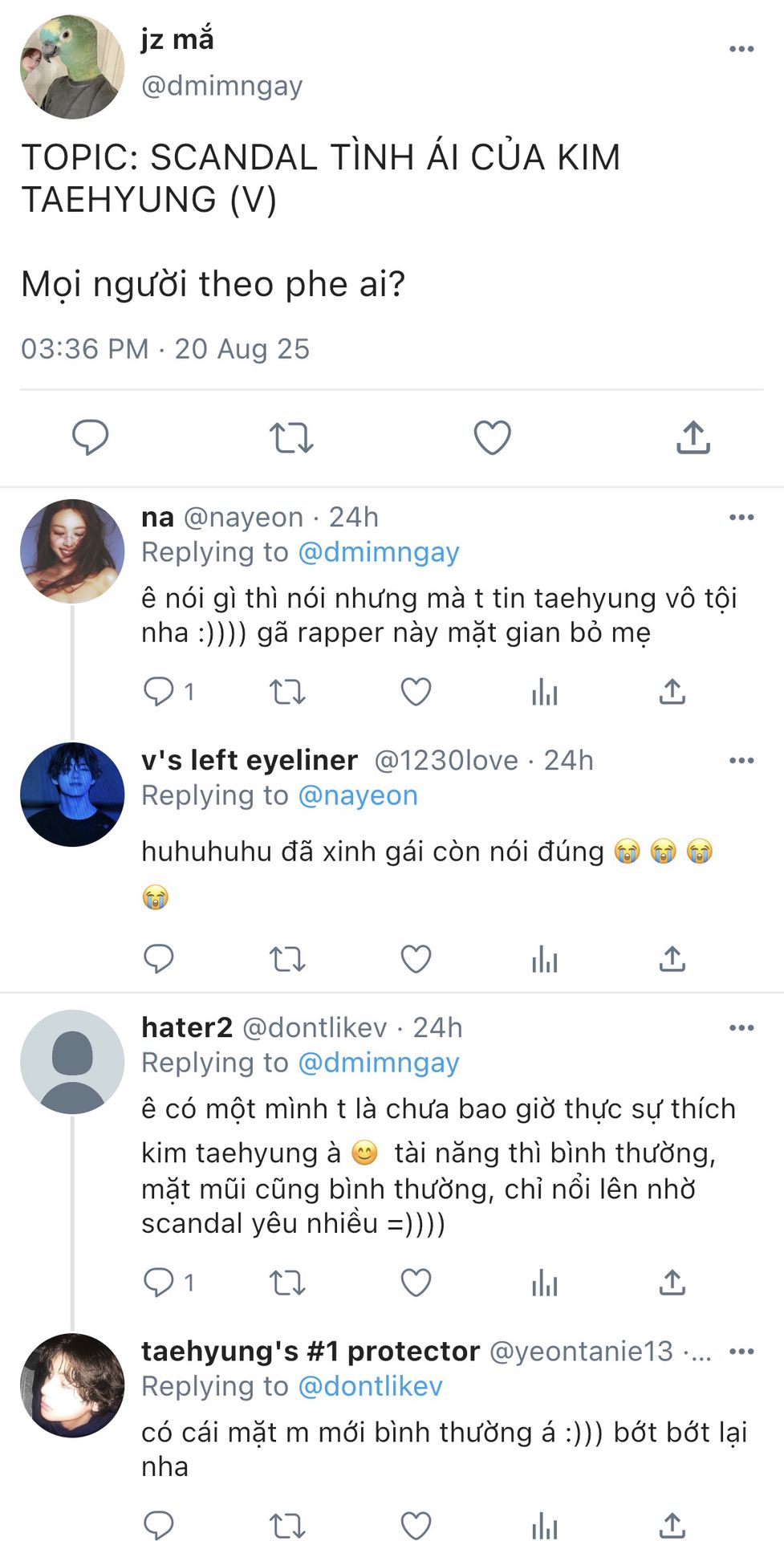784x1541 pixels.
Task: Open jz mắ's parrot profile picture
Action: (x=72, y=67)
